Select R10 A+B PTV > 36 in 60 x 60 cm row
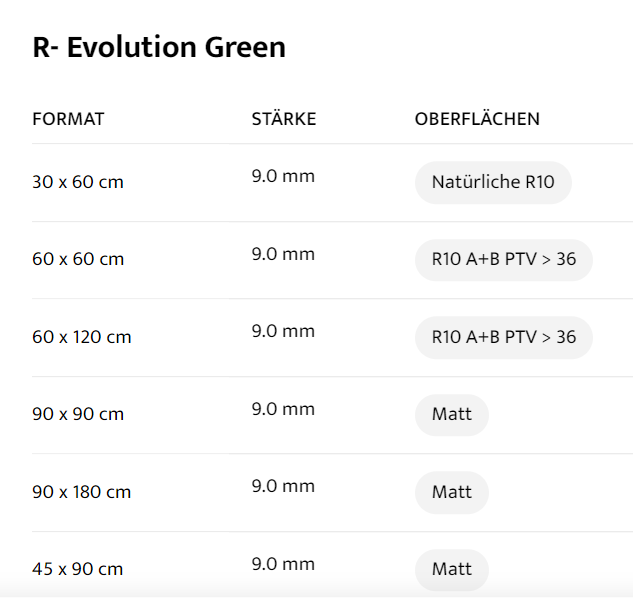Screen dimensions: 633x608 [503, 259]
